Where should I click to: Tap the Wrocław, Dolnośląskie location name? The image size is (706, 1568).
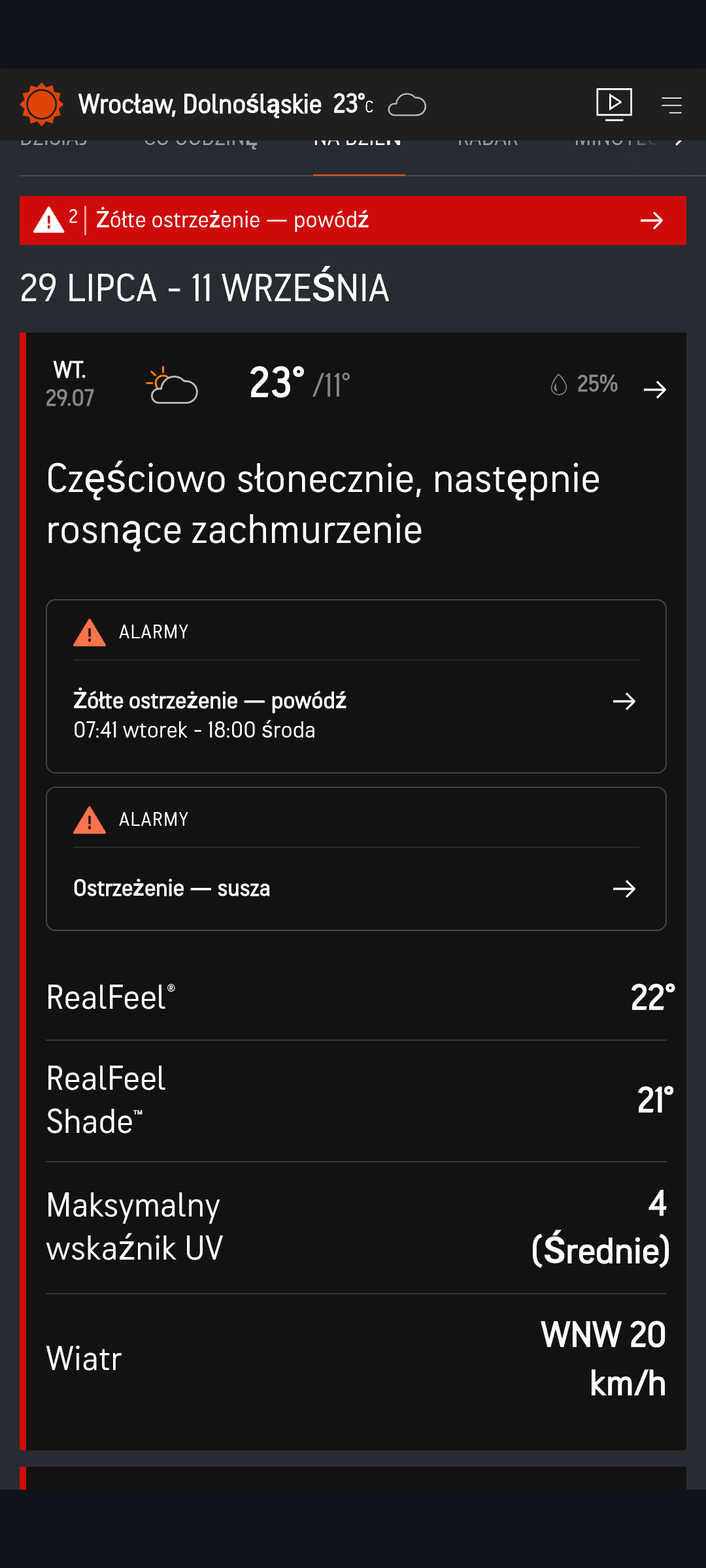pos(200,105)
